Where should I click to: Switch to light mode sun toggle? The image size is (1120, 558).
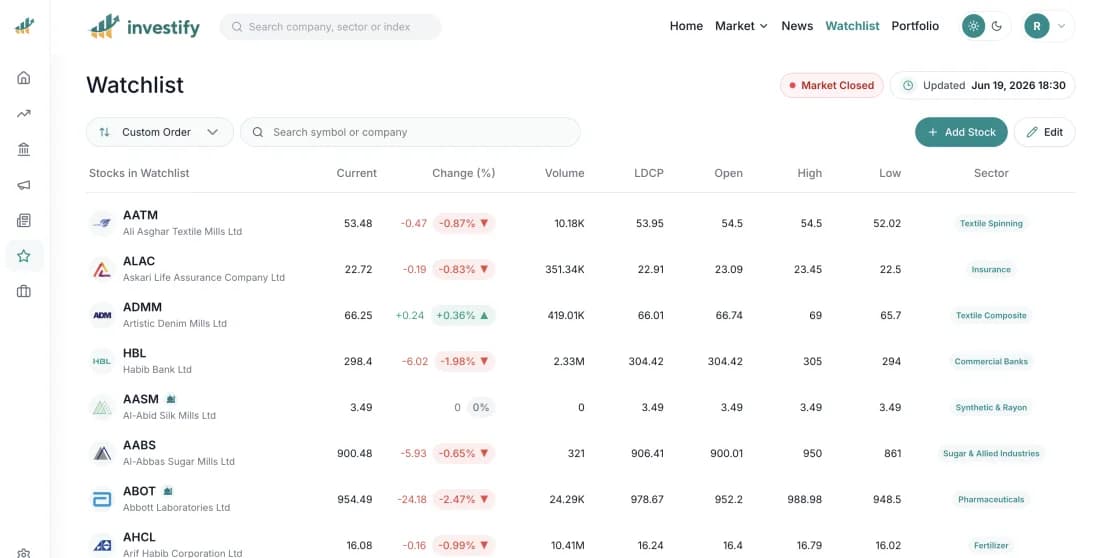click(972, 26)
